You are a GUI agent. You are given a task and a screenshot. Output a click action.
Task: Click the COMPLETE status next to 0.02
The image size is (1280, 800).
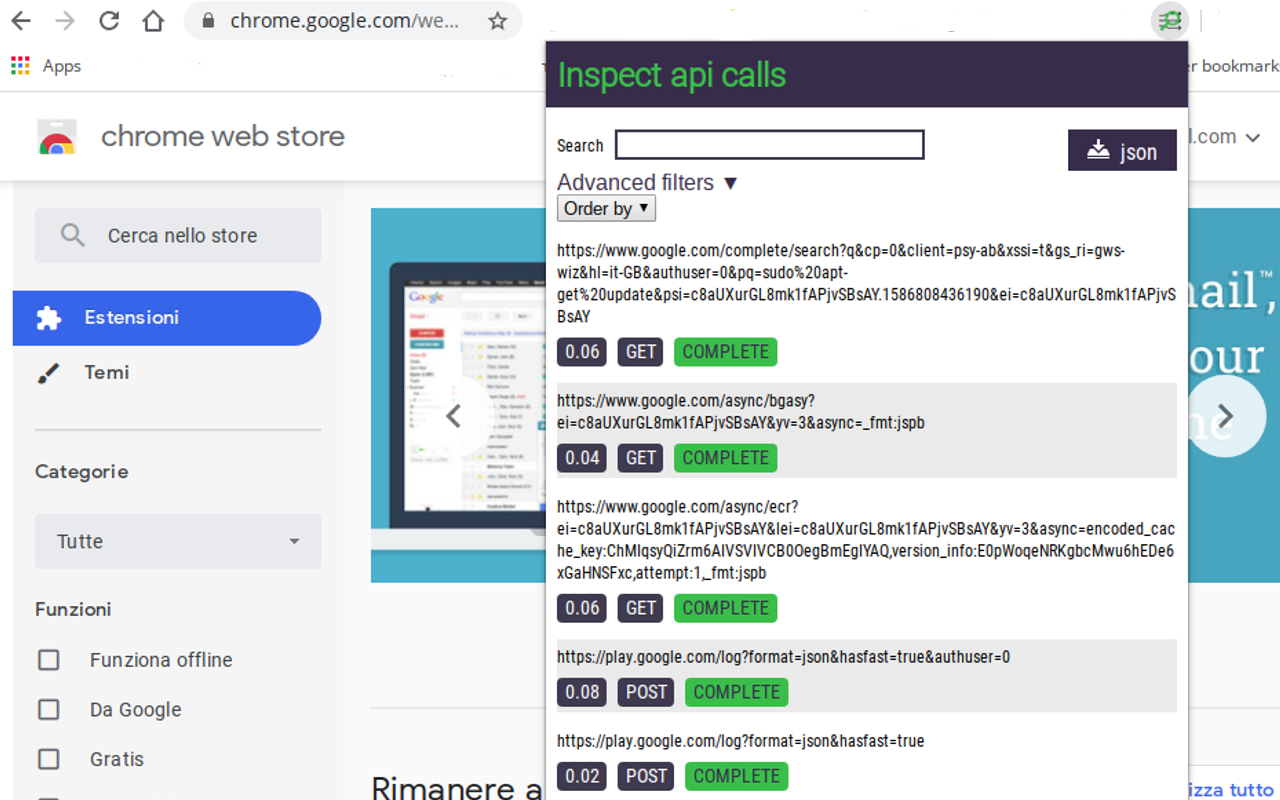[x=736, y=776]
